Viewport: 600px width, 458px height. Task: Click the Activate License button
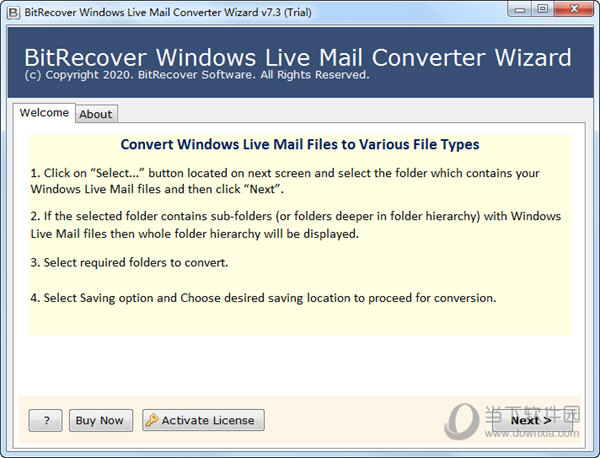coord(203,420)
